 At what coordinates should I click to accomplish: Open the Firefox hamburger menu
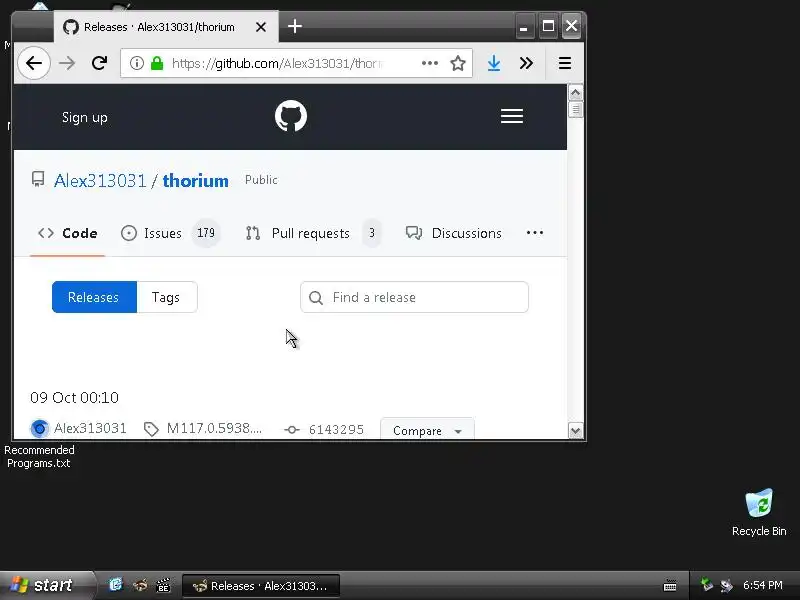(564, 63)
